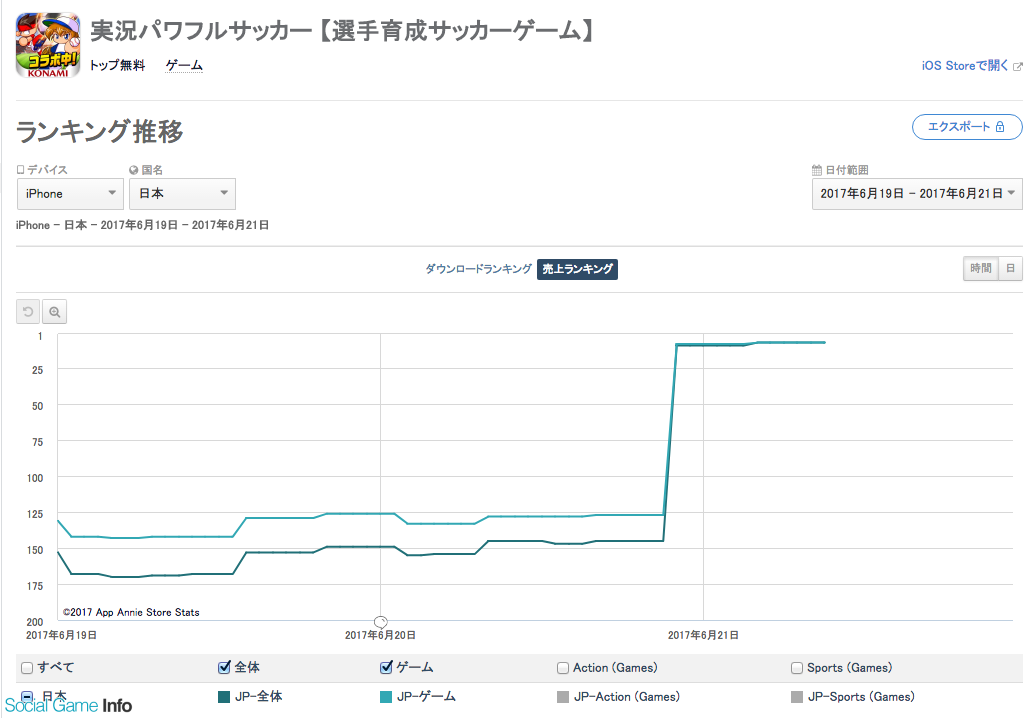This screenshot has height=718, width=1034.
Task: Click the filter summary line below the dropdowns
Action: click(x=142, y=225)
